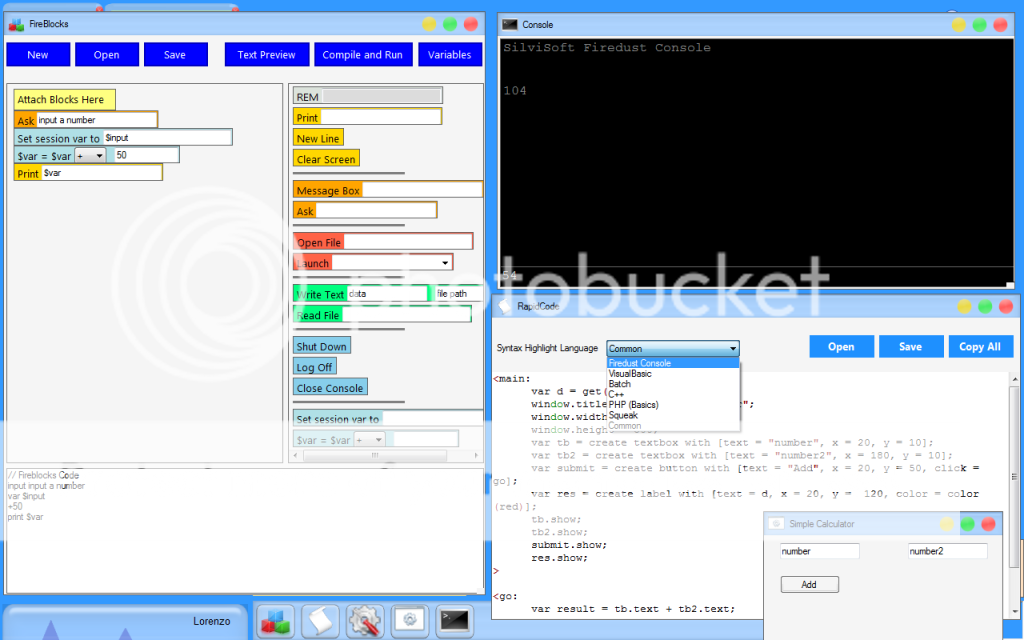Click the green button on RapidCode window
This screenshot has height=640, width=1024.
pyautogui.click(x=985, y=306)
